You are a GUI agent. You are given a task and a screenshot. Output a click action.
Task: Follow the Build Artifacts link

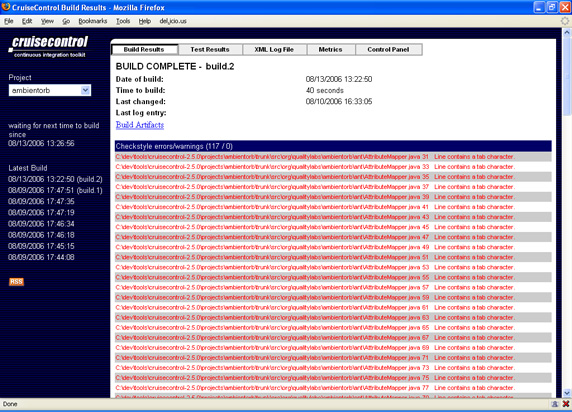pos(140,125)
